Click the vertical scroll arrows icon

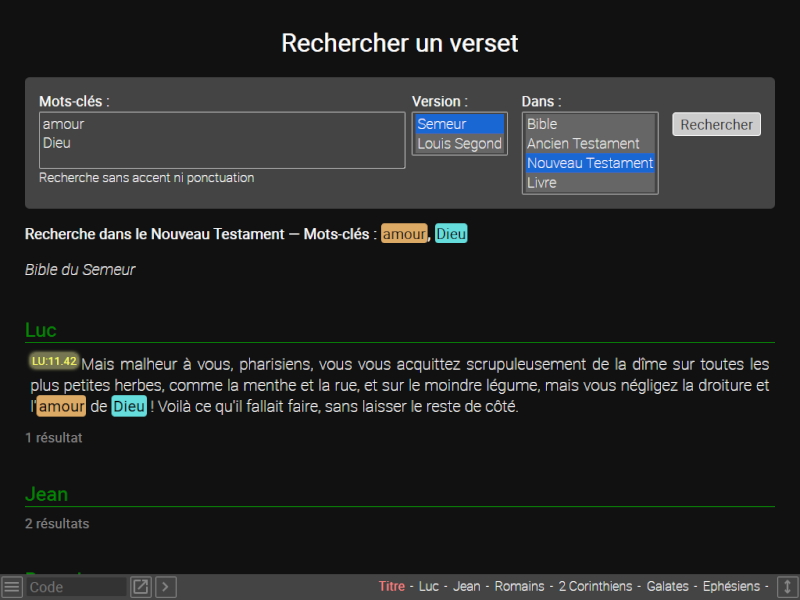pos(787,587)
